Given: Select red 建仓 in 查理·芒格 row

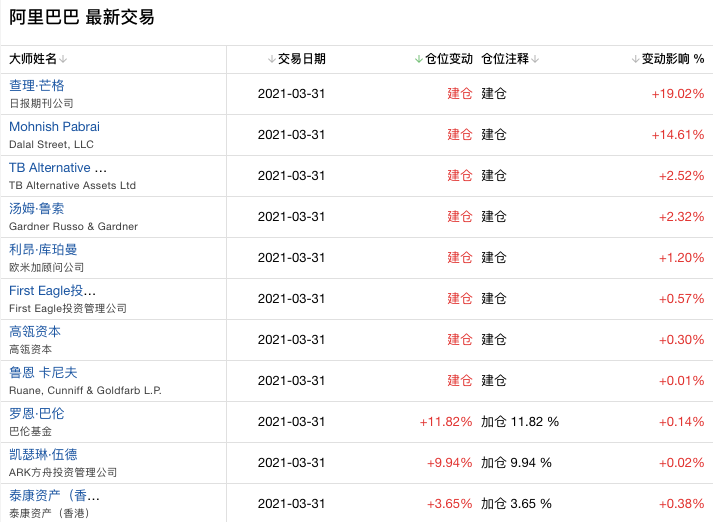Looking at the screenshot, I should [460, 94].
